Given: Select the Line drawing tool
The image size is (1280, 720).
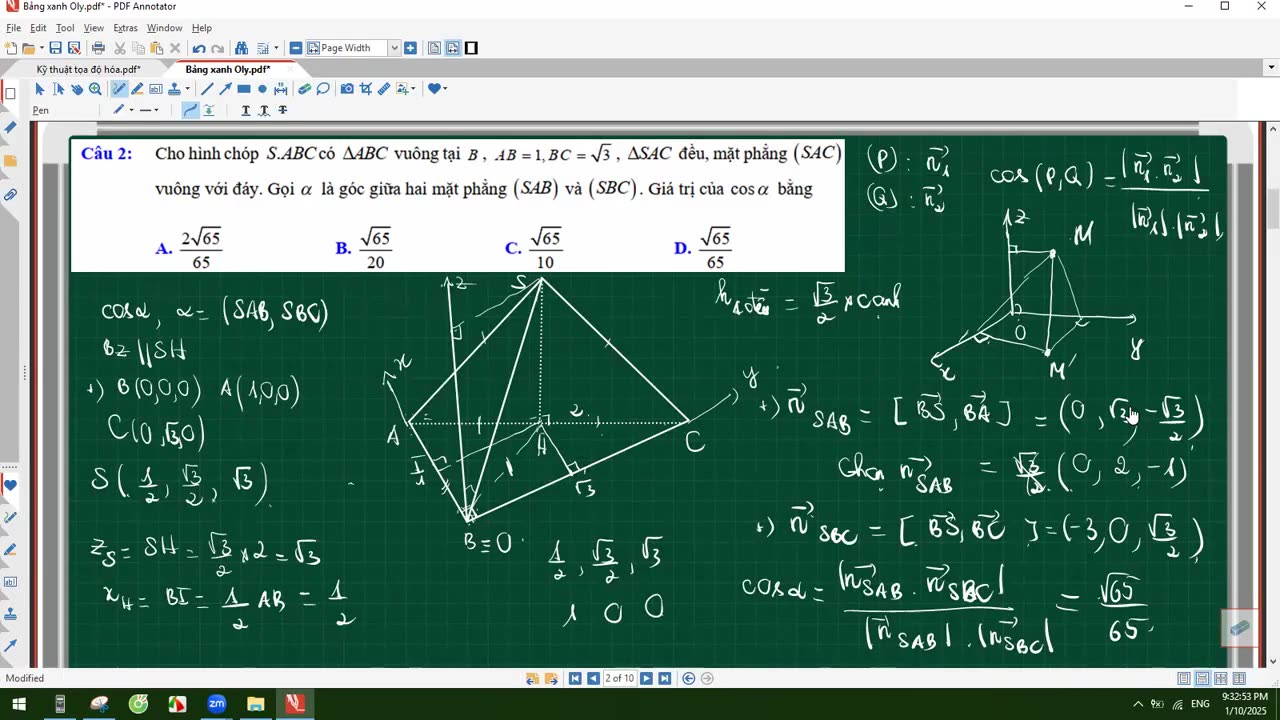Looking at the screenshot, I should [x=207, y=89].
